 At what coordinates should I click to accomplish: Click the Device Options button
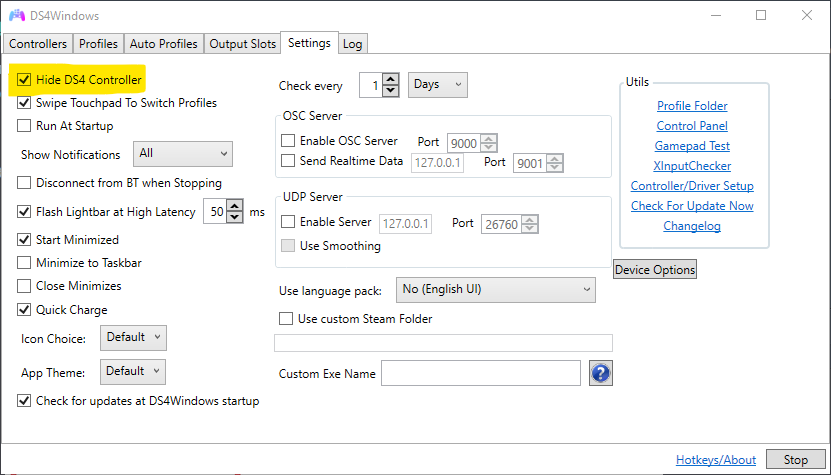[655, 269]
